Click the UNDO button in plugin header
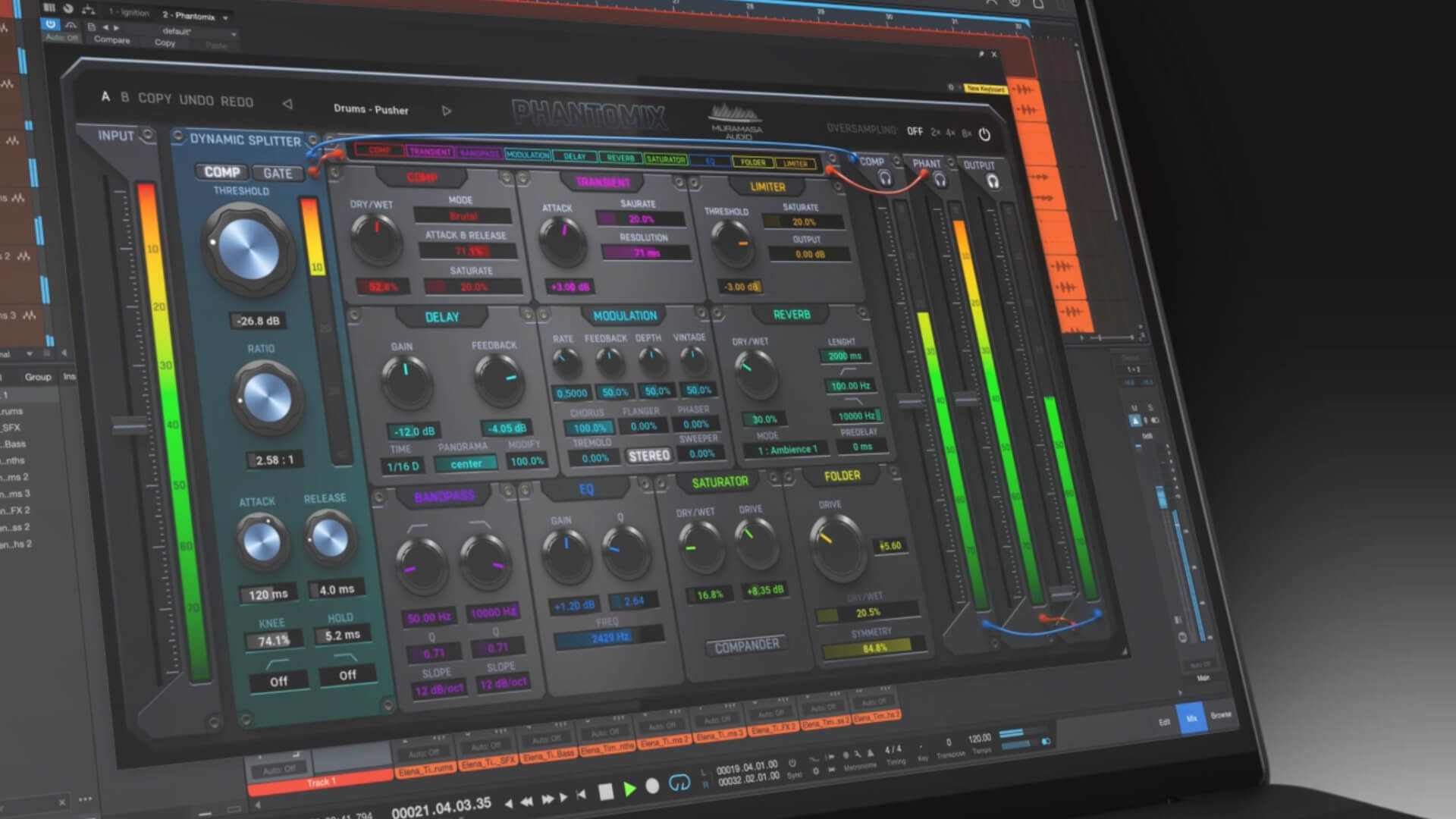The width and height of the screenshot is (1456, 819). [196, 100]
